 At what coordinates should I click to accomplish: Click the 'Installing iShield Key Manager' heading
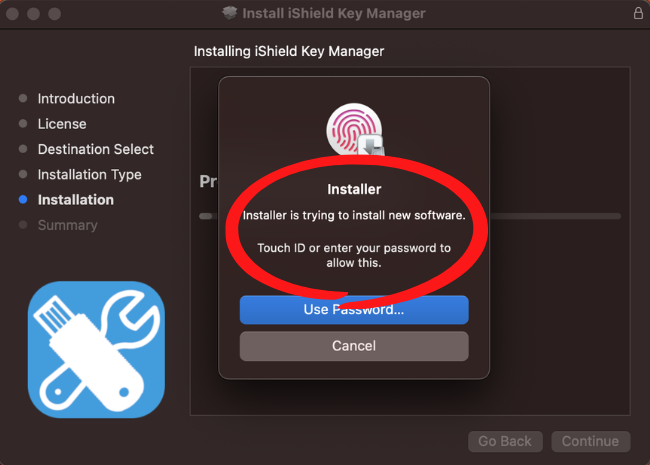(289, 51)
